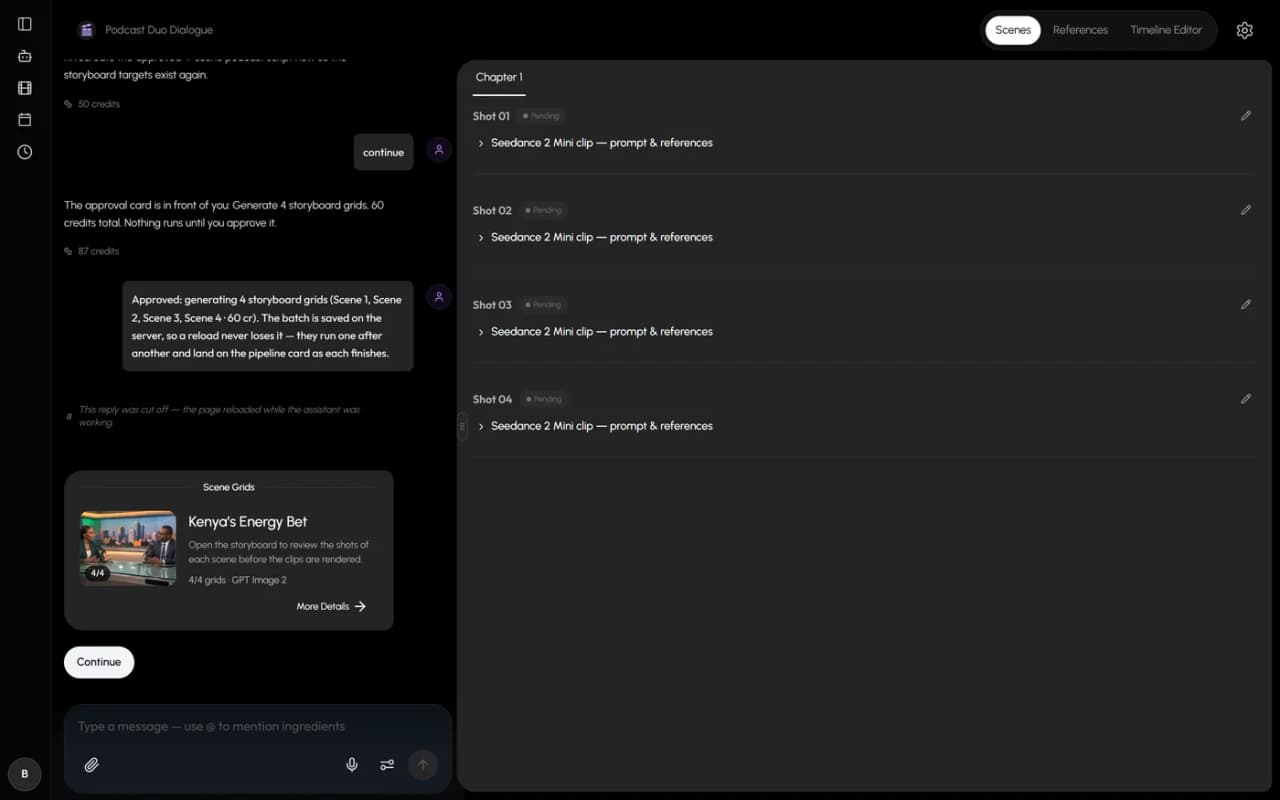Click the Kenya's Energy Bet title
This screenshot has height=800, width=1280.
coord(248,521)
